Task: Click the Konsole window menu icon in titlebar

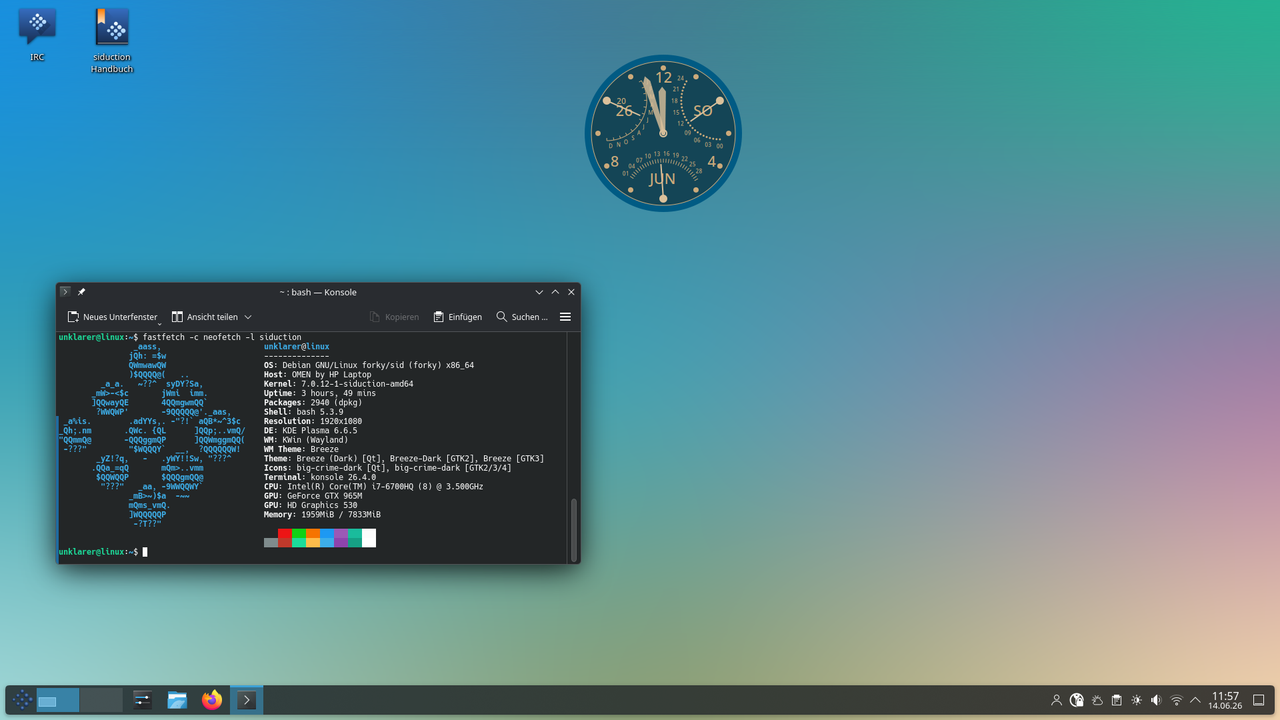Action: click(x=65, y=292)
